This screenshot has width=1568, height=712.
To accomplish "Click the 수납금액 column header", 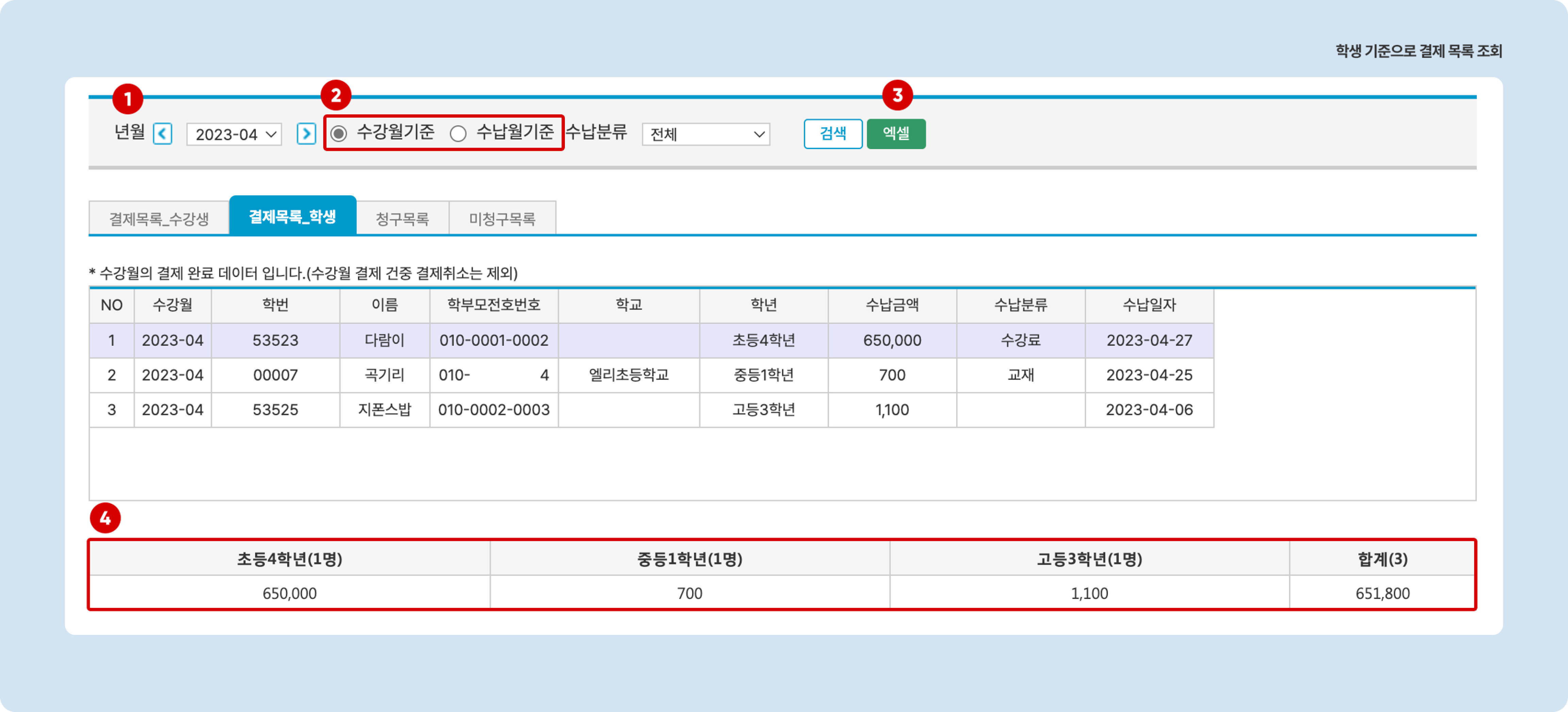I will [892, 305].
